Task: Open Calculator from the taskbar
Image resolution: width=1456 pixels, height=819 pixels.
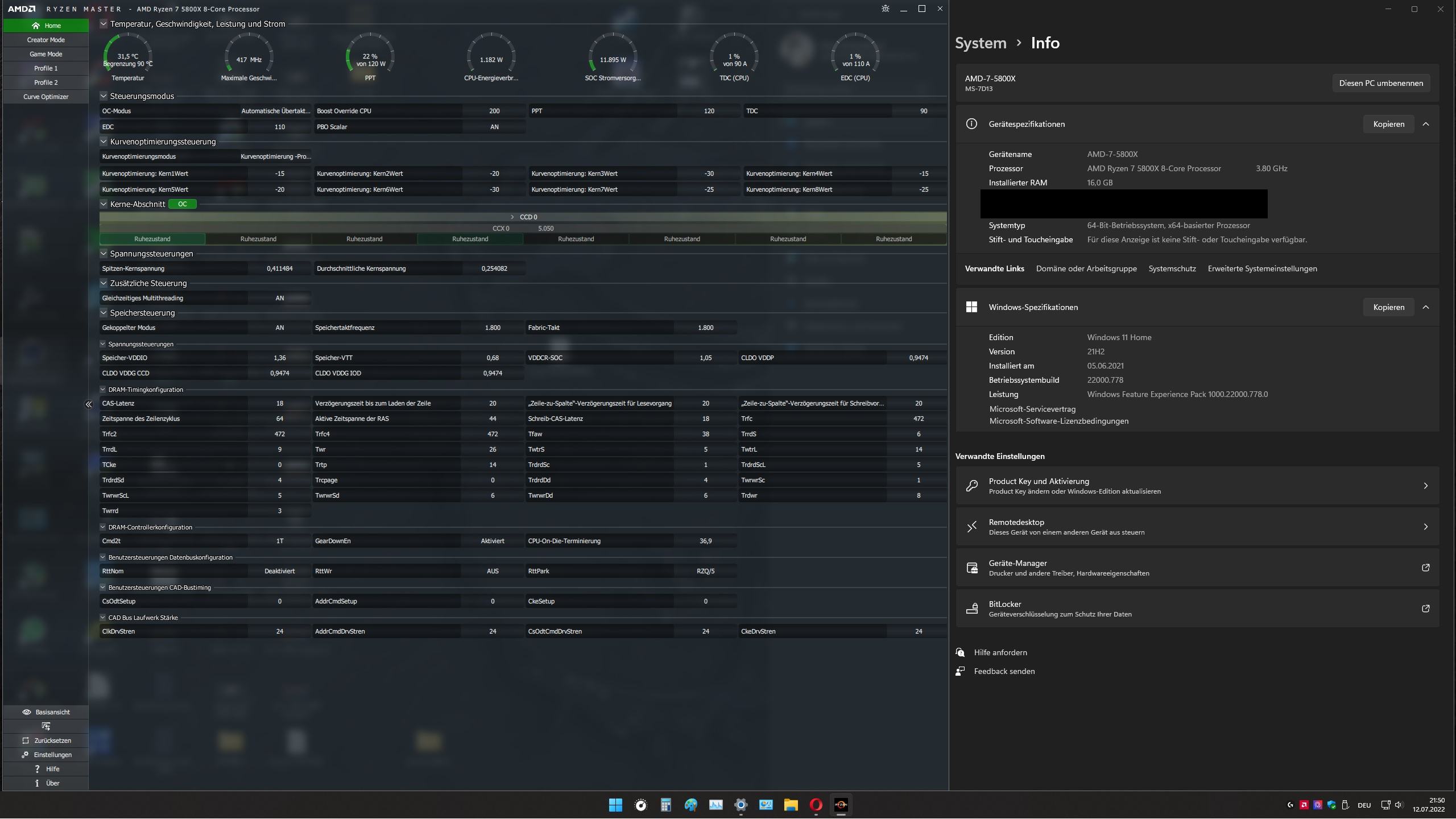Action: pos(665,805)
